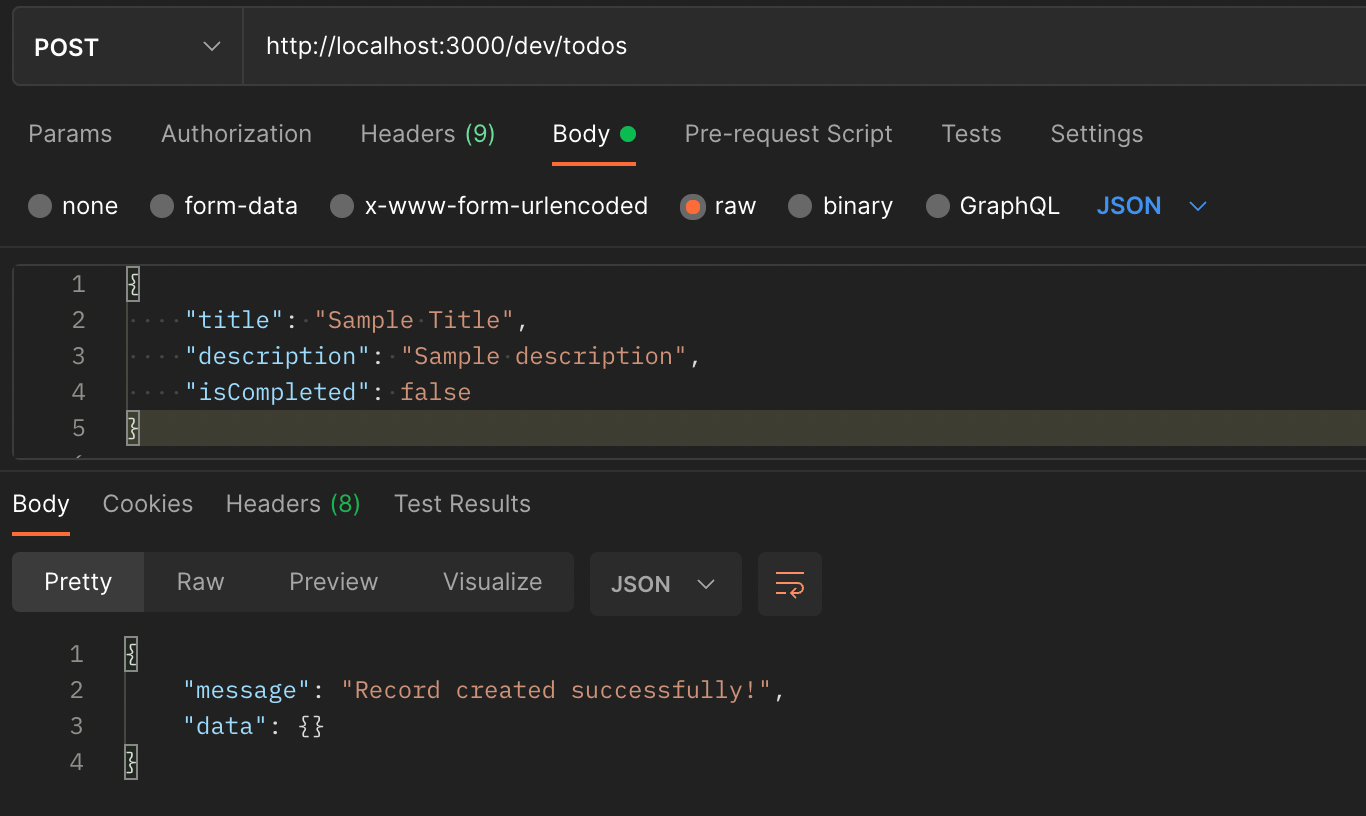Viewport: 1366px width, 816px height.
Task: Toggle word wrap icon in response
Action: point(790,584)
